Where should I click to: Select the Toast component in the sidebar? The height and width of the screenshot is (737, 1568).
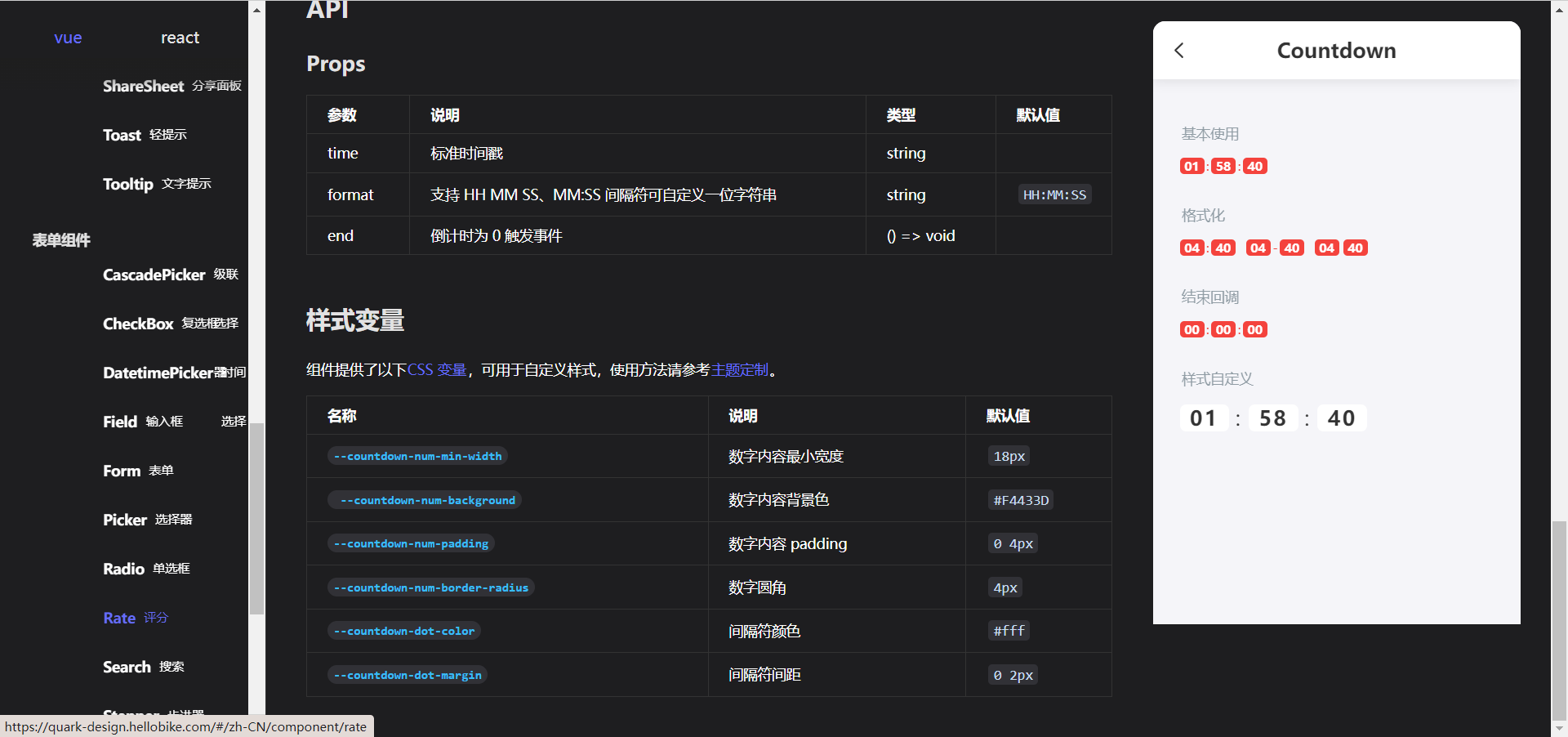121,135
